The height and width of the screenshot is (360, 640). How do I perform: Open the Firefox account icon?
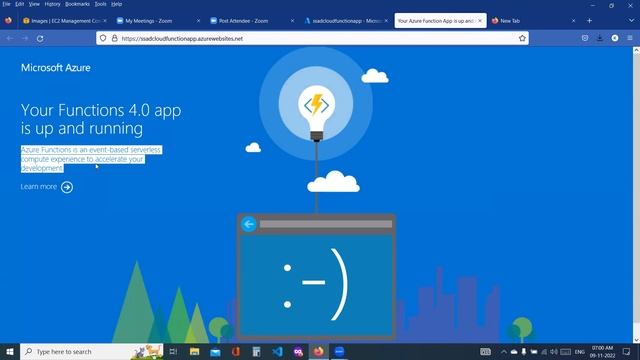615,38
